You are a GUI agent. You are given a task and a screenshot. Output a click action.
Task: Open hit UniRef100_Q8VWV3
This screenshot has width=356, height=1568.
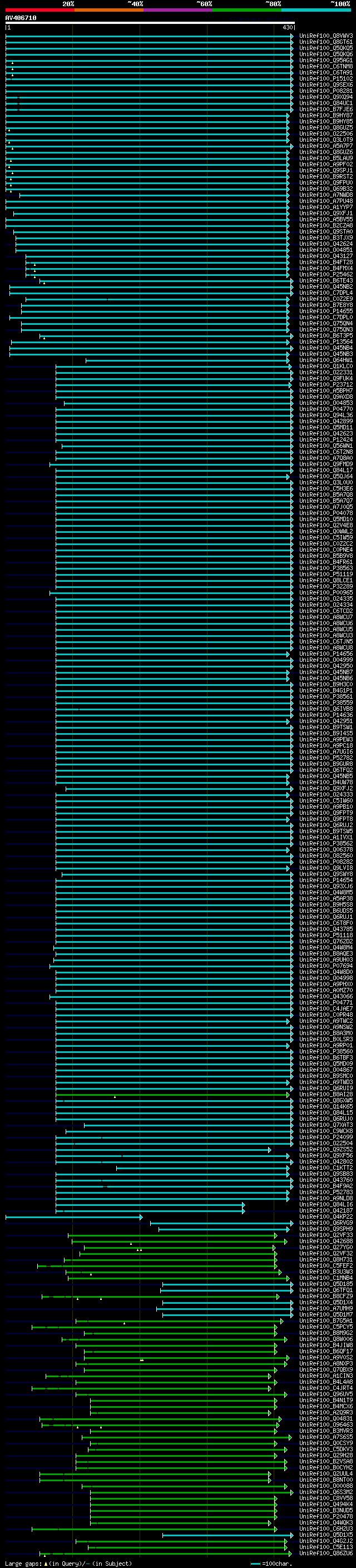coord(325,36)
